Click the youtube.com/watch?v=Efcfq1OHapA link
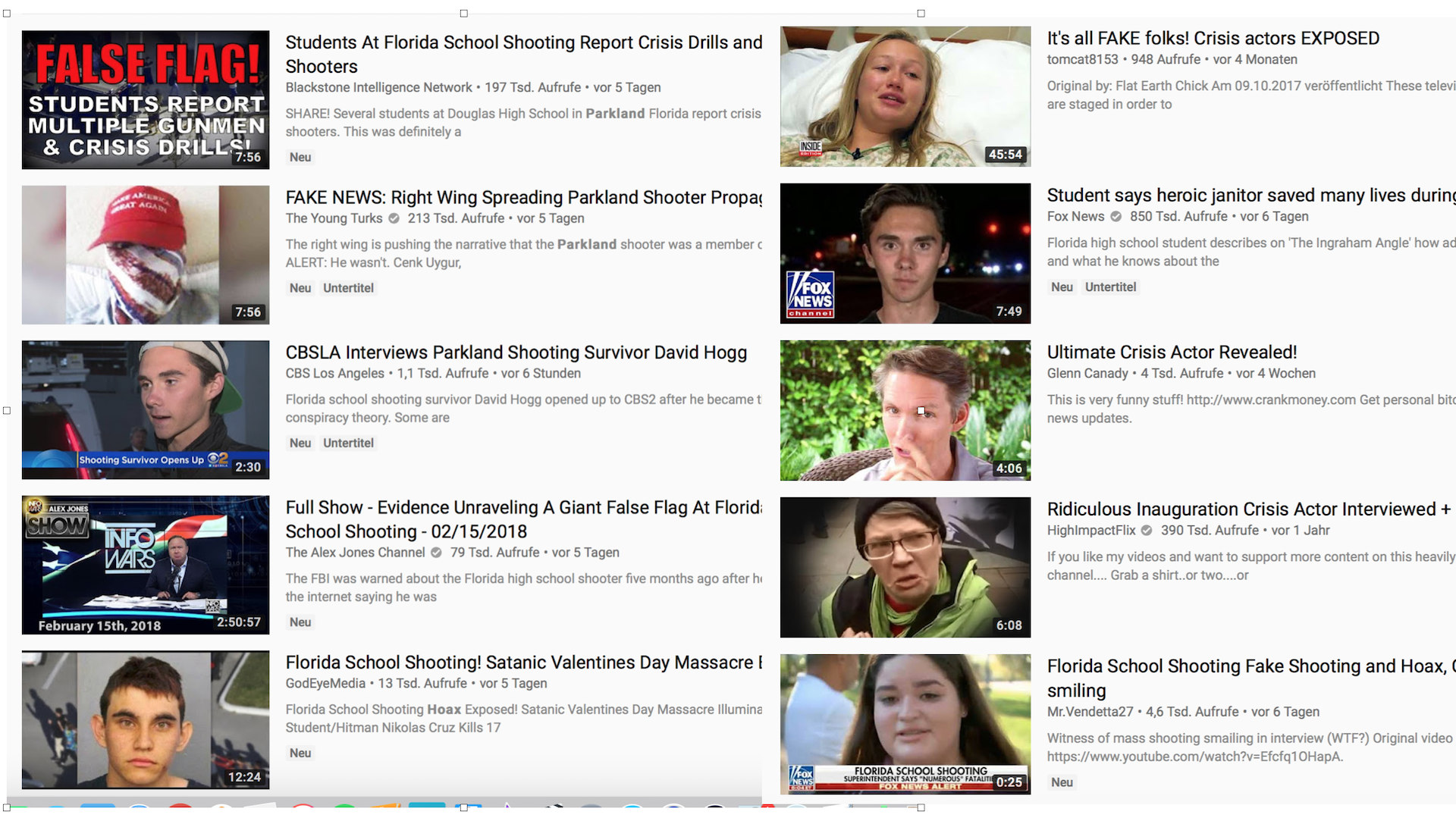This screenshot has width=1456, height=821. (1195, 757)
